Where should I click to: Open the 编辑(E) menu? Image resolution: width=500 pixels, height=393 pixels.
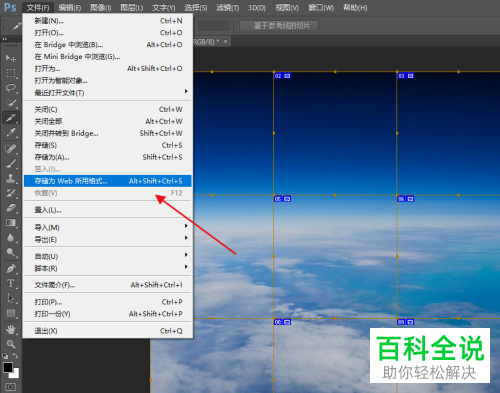coord(70,7)
